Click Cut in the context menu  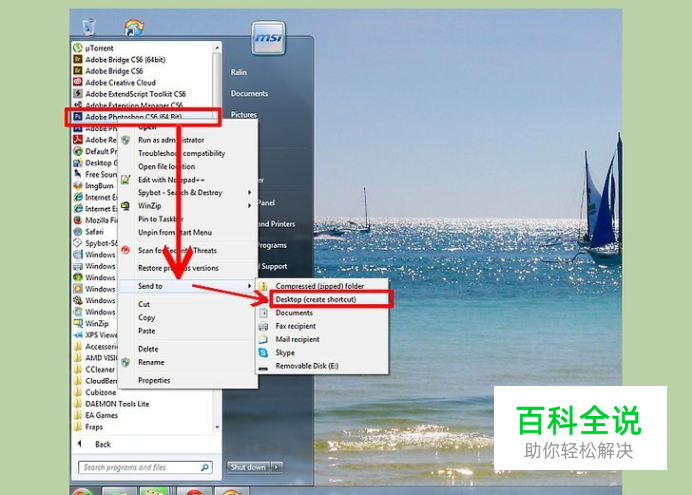[144, 304]
